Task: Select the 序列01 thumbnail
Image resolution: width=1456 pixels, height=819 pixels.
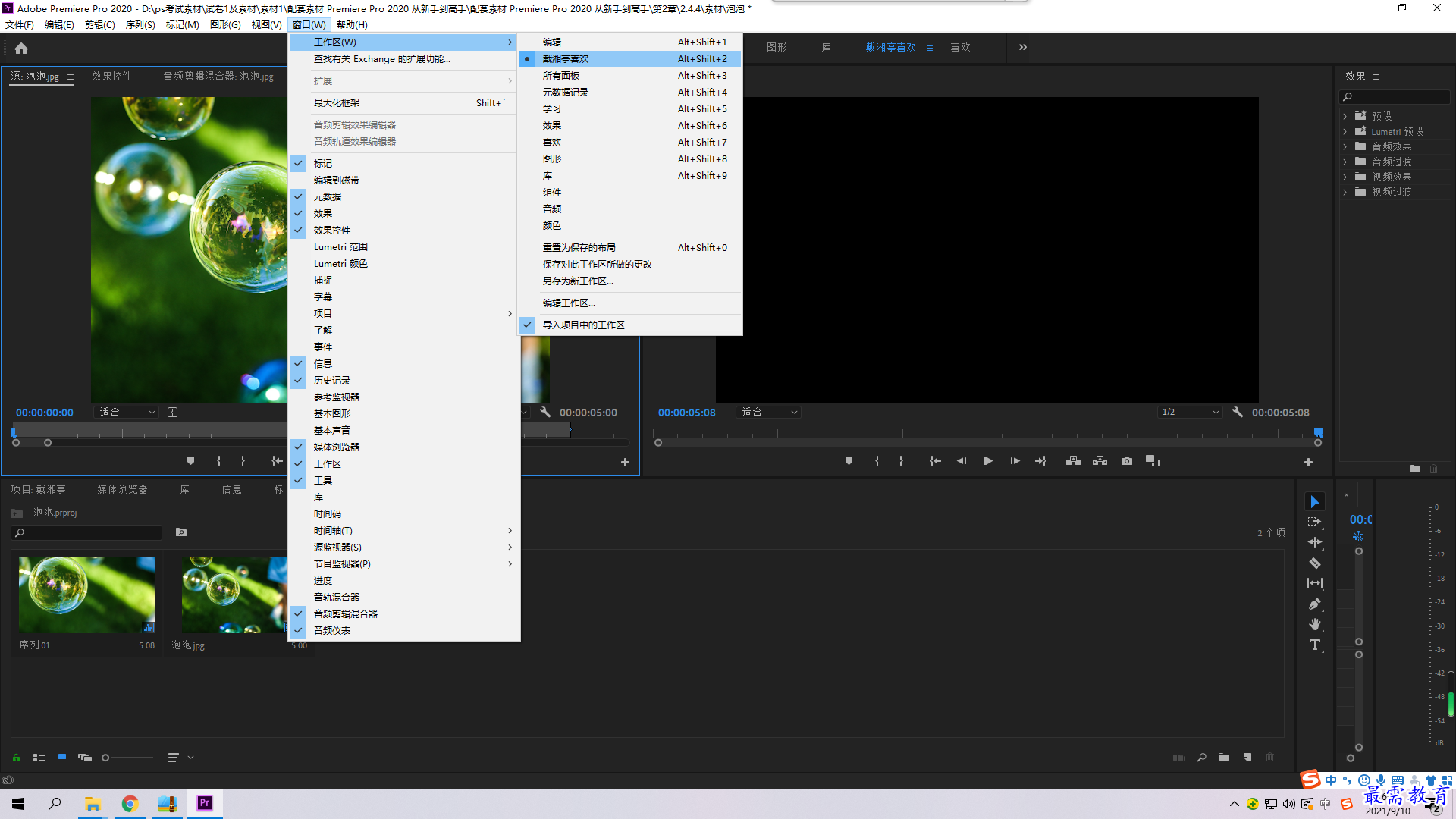Action: (x=86, y=595)
